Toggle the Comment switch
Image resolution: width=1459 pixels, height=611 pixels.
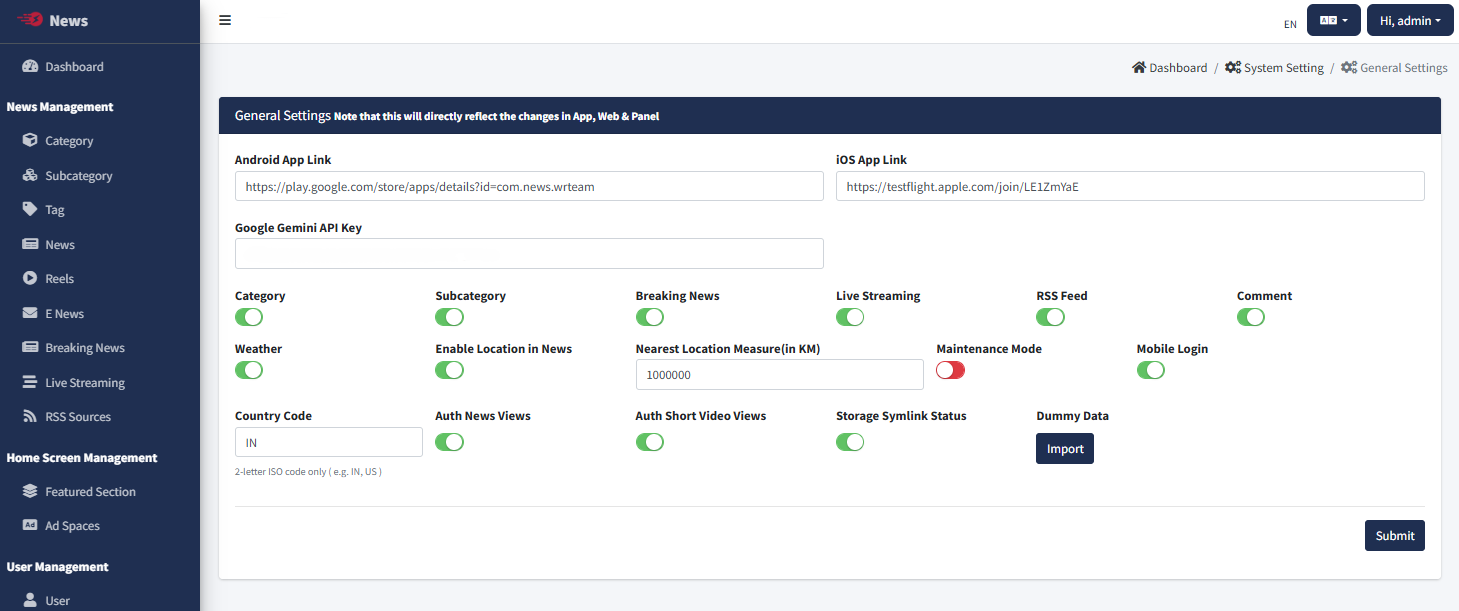[1251, 317]
